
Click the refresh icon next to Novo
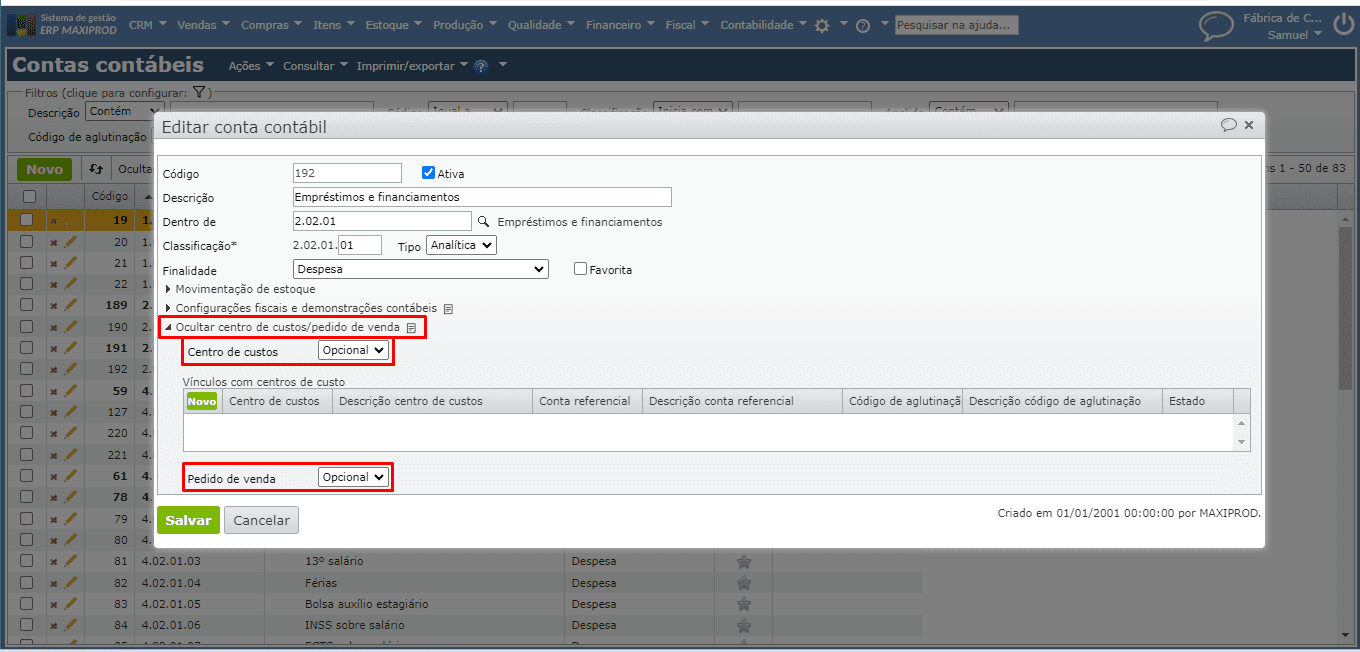[x=96, y=169]
